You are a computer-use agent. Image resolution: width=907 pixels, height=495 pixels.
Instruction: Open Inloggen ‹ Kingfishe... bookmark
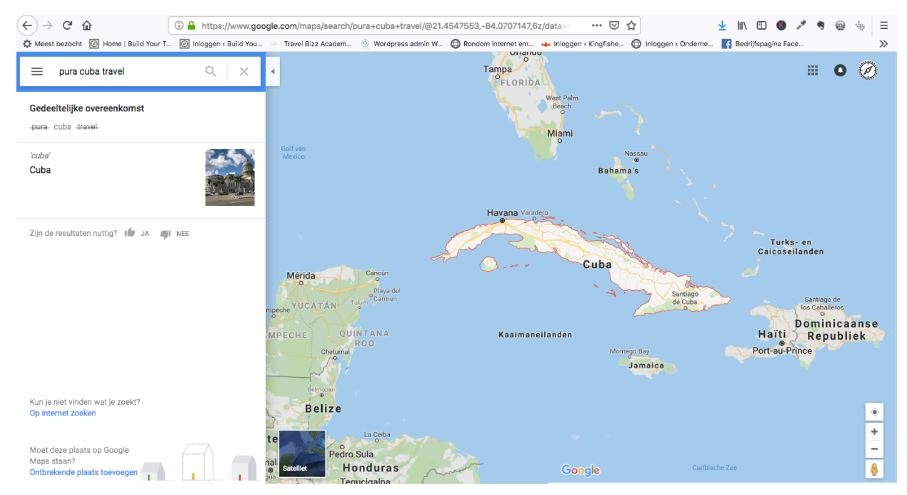click(582, 43)
